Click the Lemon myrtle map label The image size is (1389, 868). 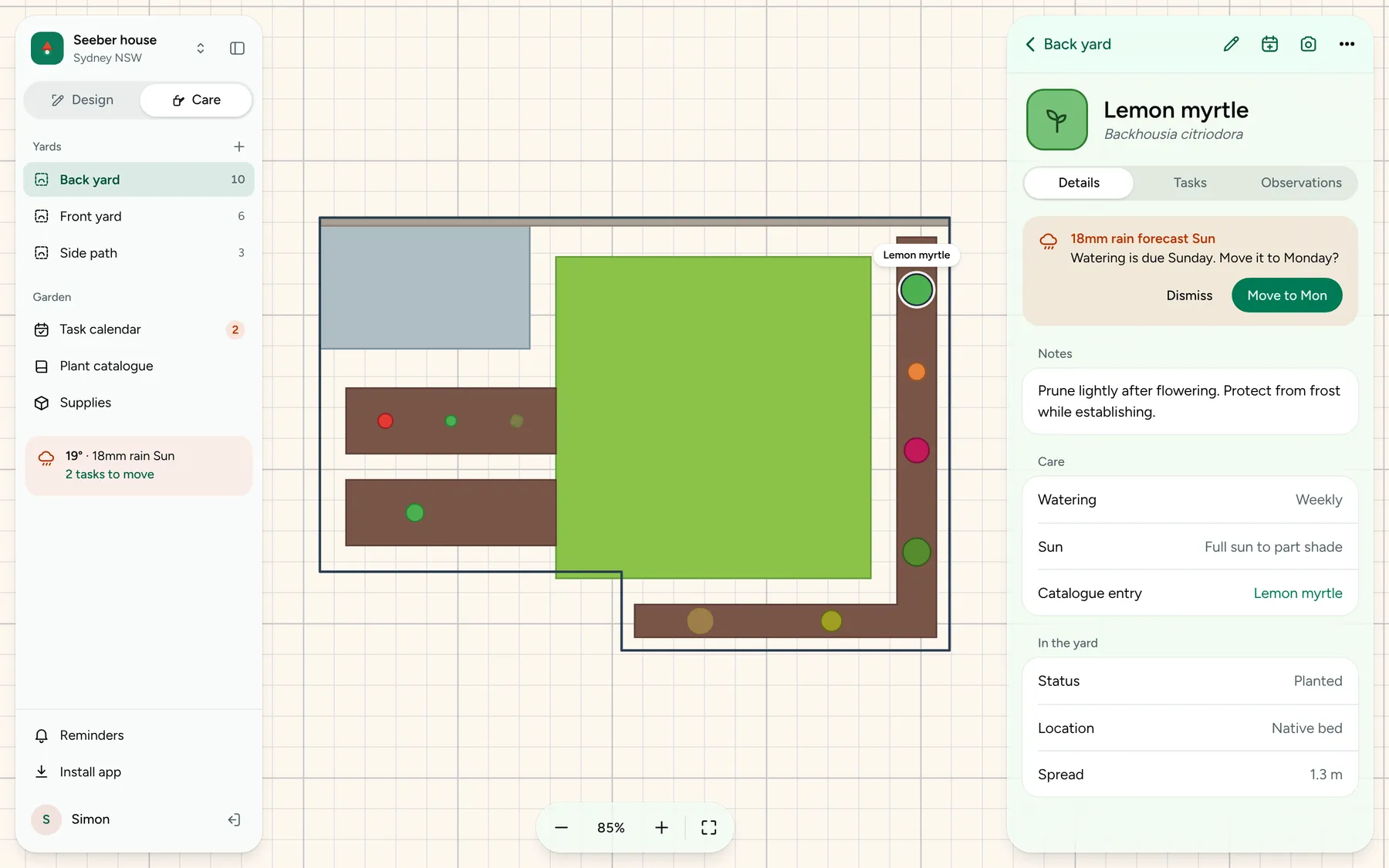tap(916, 255)
